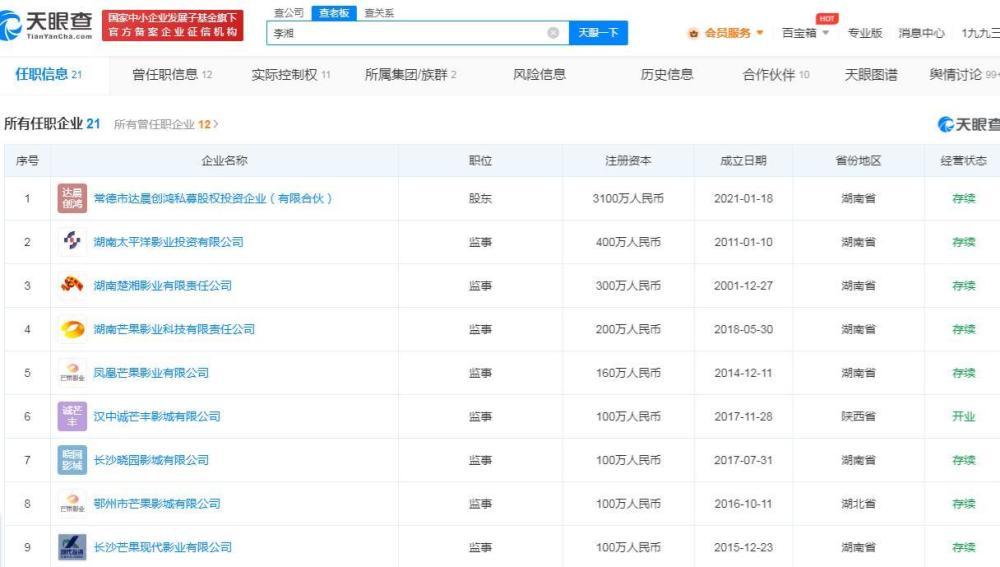Switch to 查关系 search tab
The width and height of the screenshot is (1000, 567).
tap(379, 13)
